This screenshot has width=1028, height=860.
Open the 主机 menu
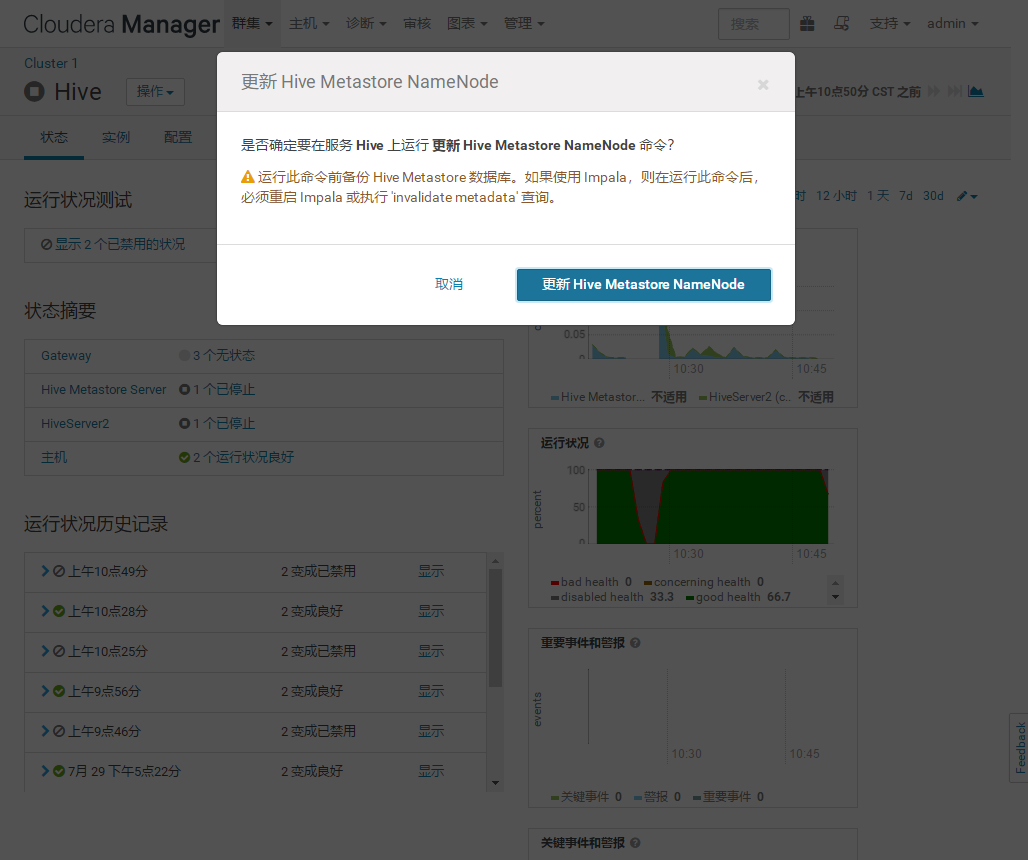click(309, 24)
